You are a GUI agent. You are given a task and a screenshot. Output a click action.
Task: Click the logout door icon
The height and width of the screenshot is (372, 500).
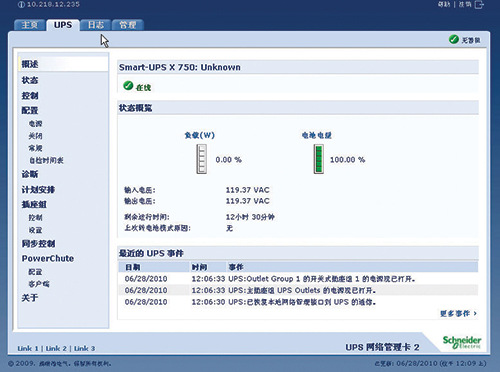[x=479, y=5]
